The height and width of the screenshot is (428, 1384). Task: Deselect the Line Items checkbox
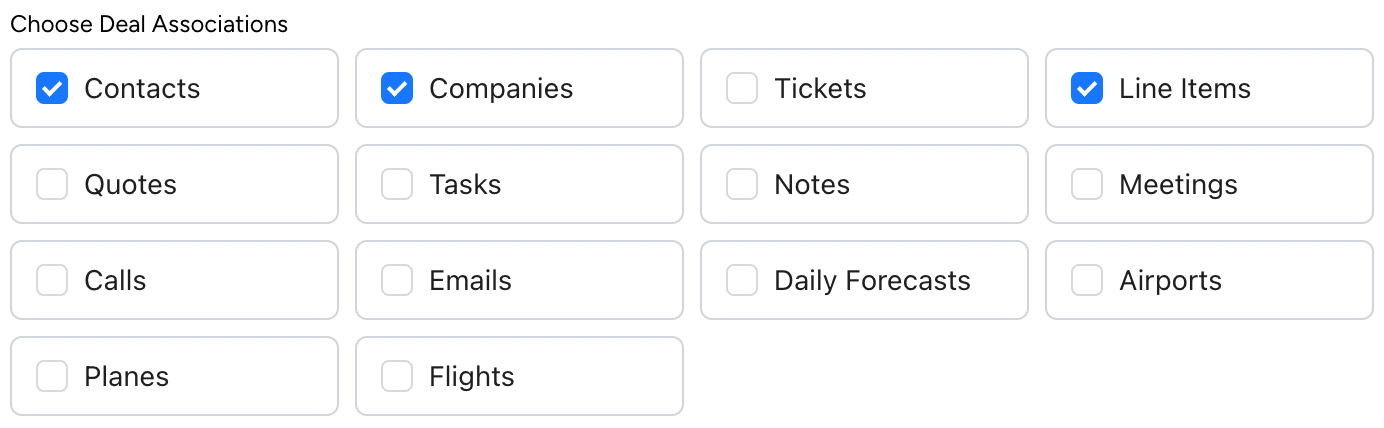pos(1087,88)
